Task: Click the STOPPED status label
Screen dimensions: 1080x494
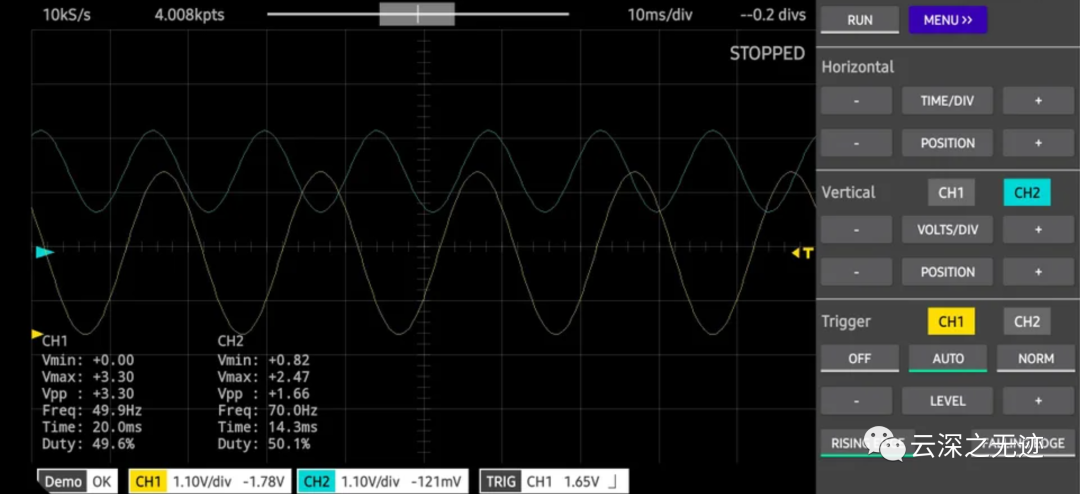Action: pyautogui.click(x=767, y=53)
